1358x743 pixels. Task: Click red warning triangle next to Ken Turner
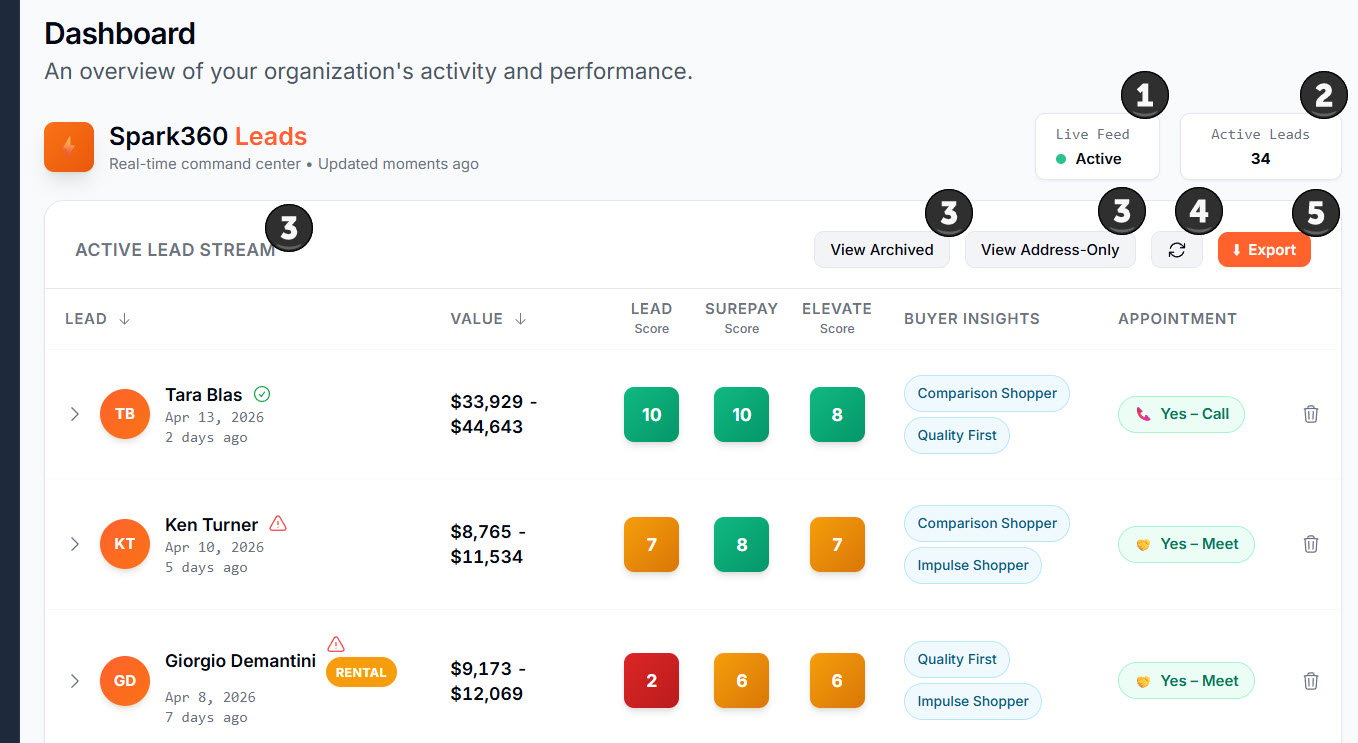click(278, 523)
